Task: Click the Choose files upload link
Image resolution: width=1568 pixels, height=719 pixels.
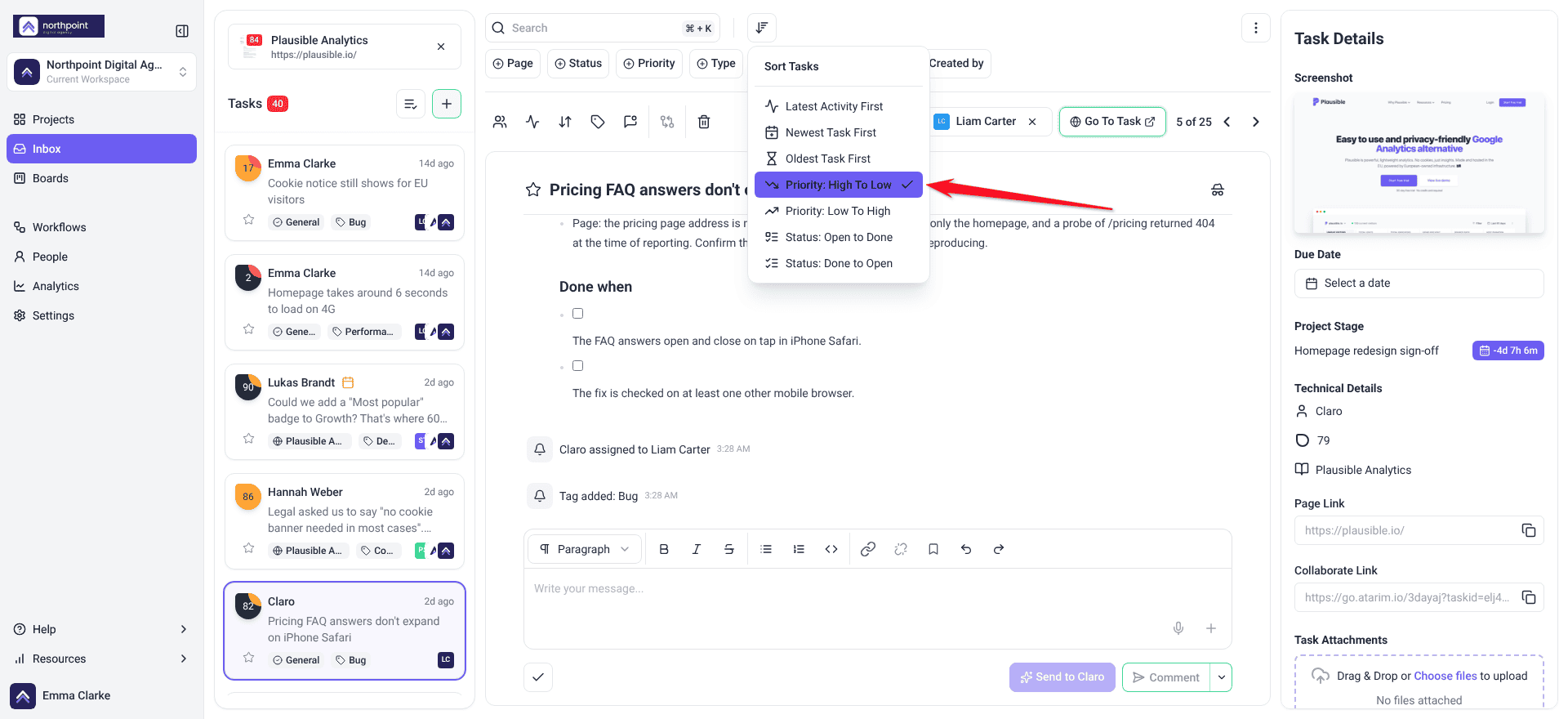Action: [x=1445, y=676]
